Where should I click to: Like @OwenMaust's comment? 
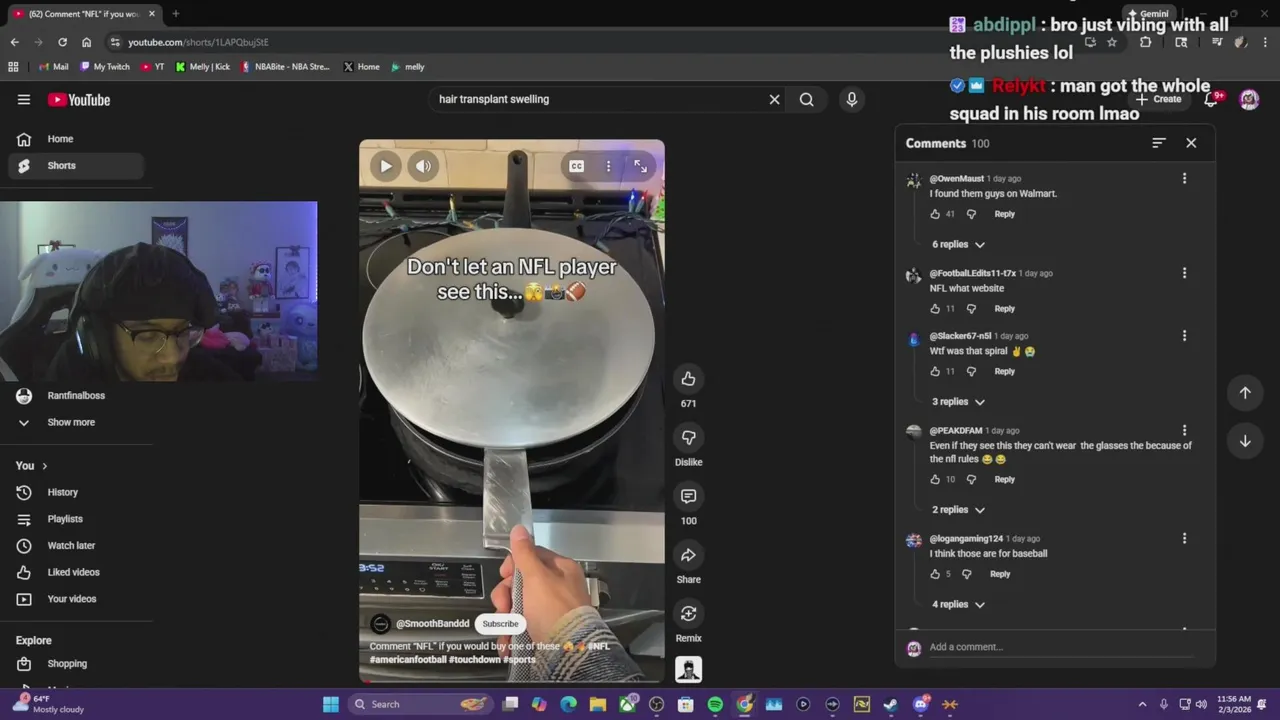935,214
